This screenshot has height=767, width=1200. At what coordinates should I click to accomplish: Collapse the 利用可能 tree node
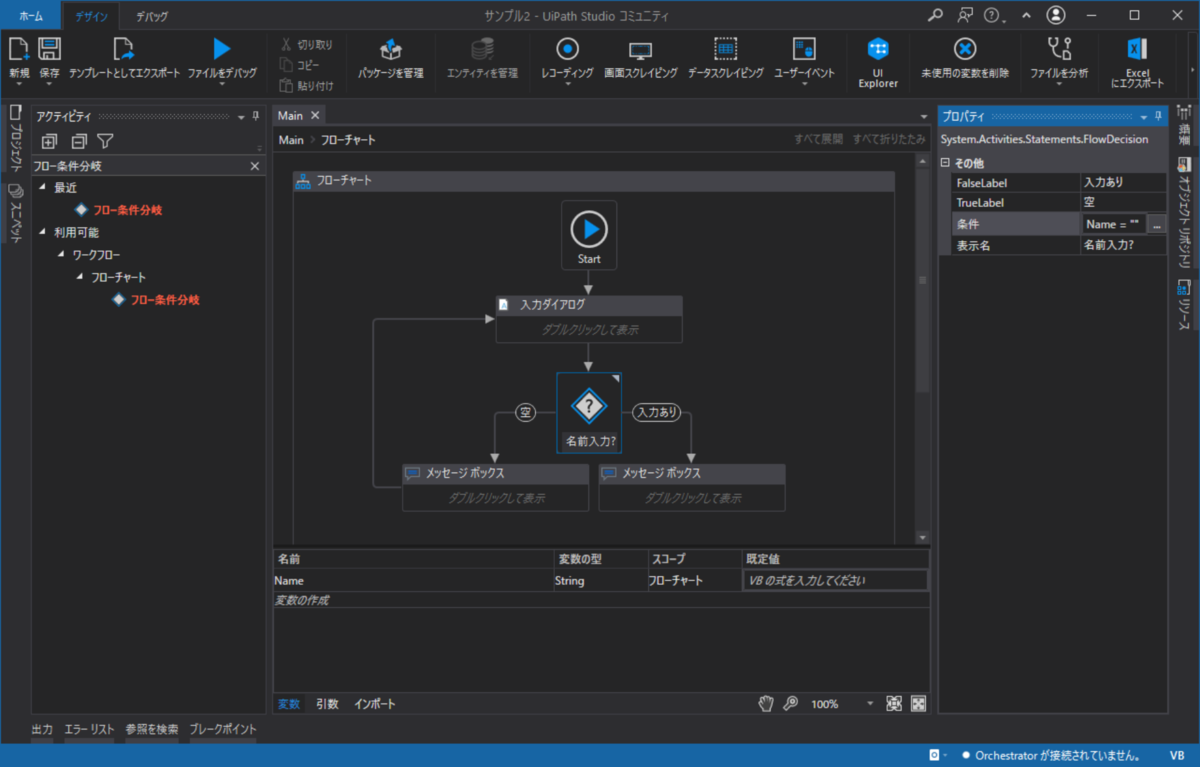coord(42,232)
